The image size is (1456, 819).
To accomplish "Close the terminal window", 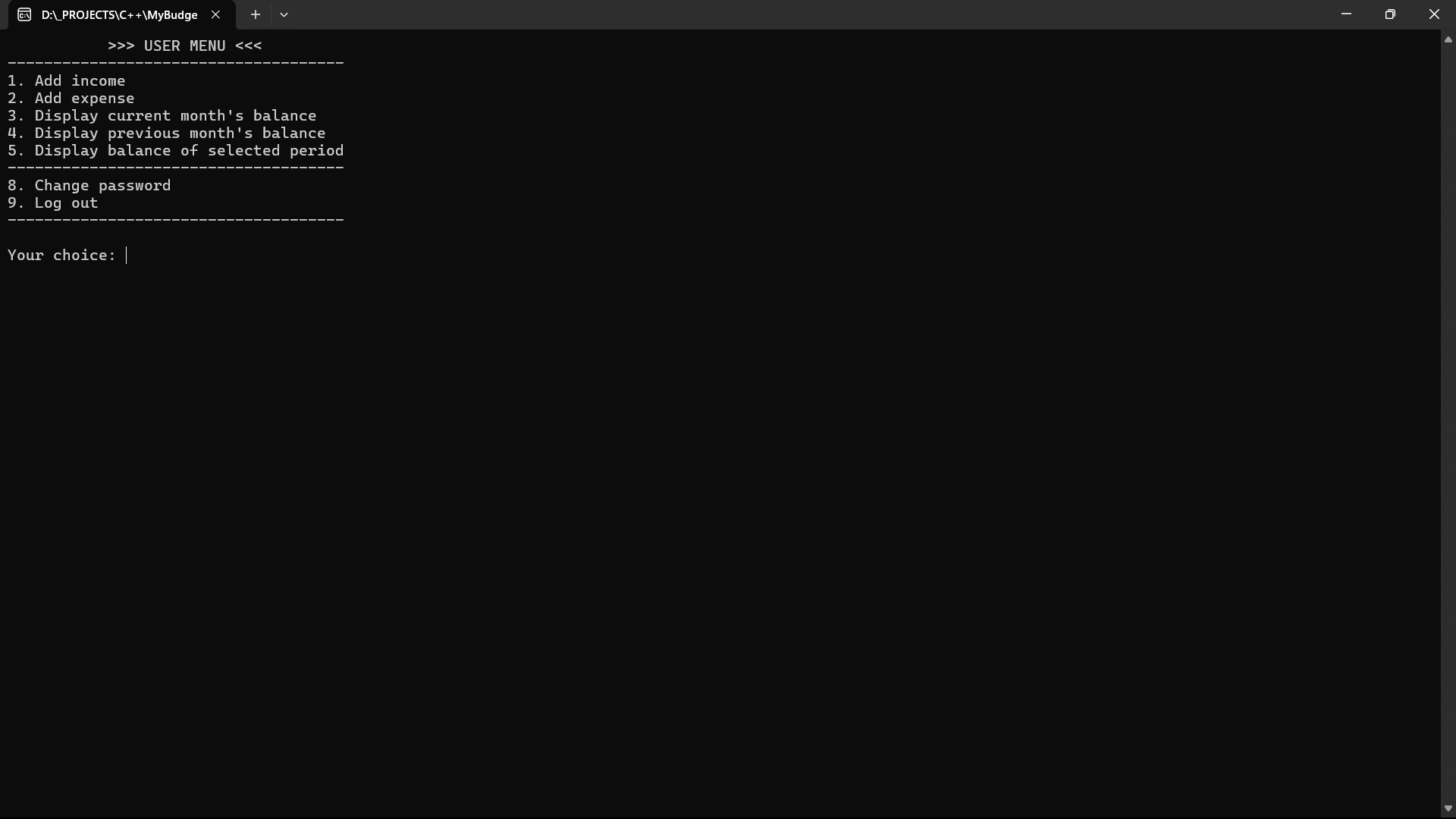I will [1434, 14].
